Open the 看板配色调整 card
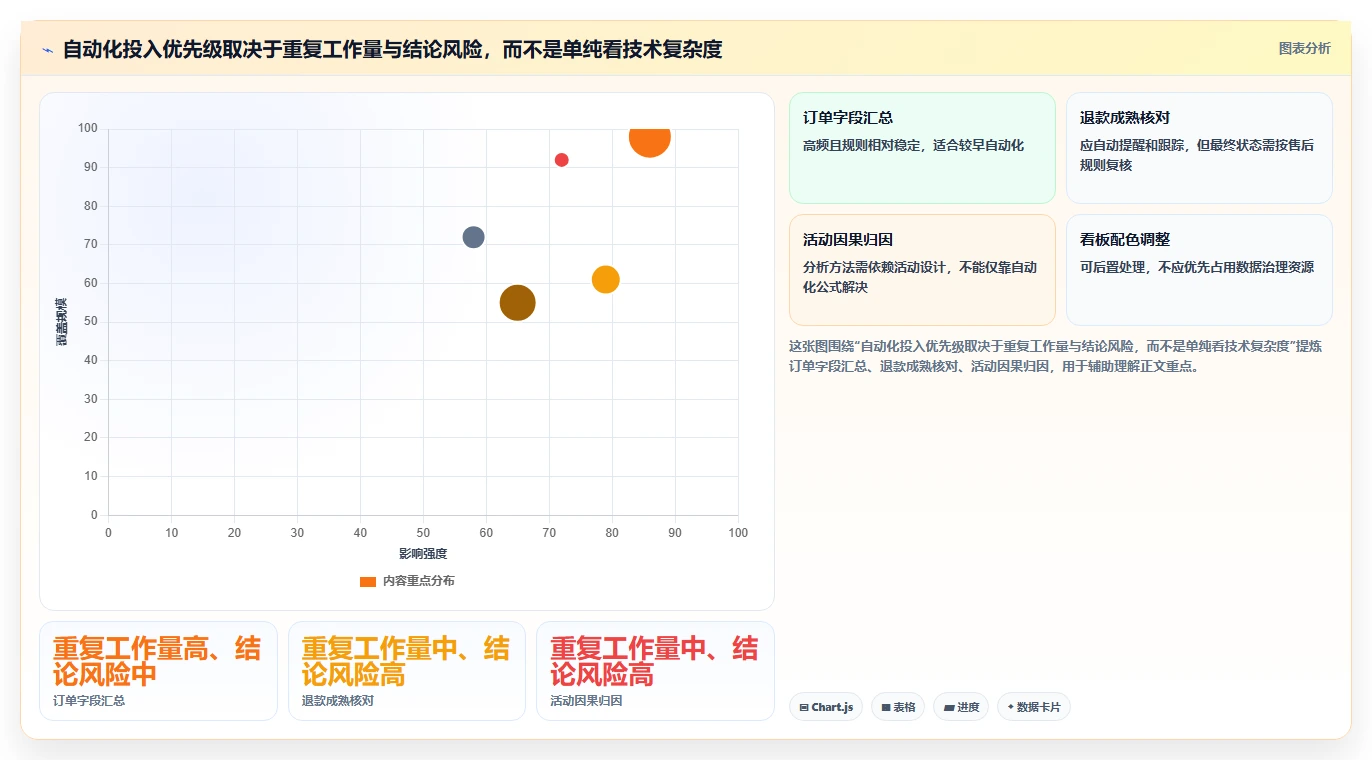 [x=1199, y=270]
